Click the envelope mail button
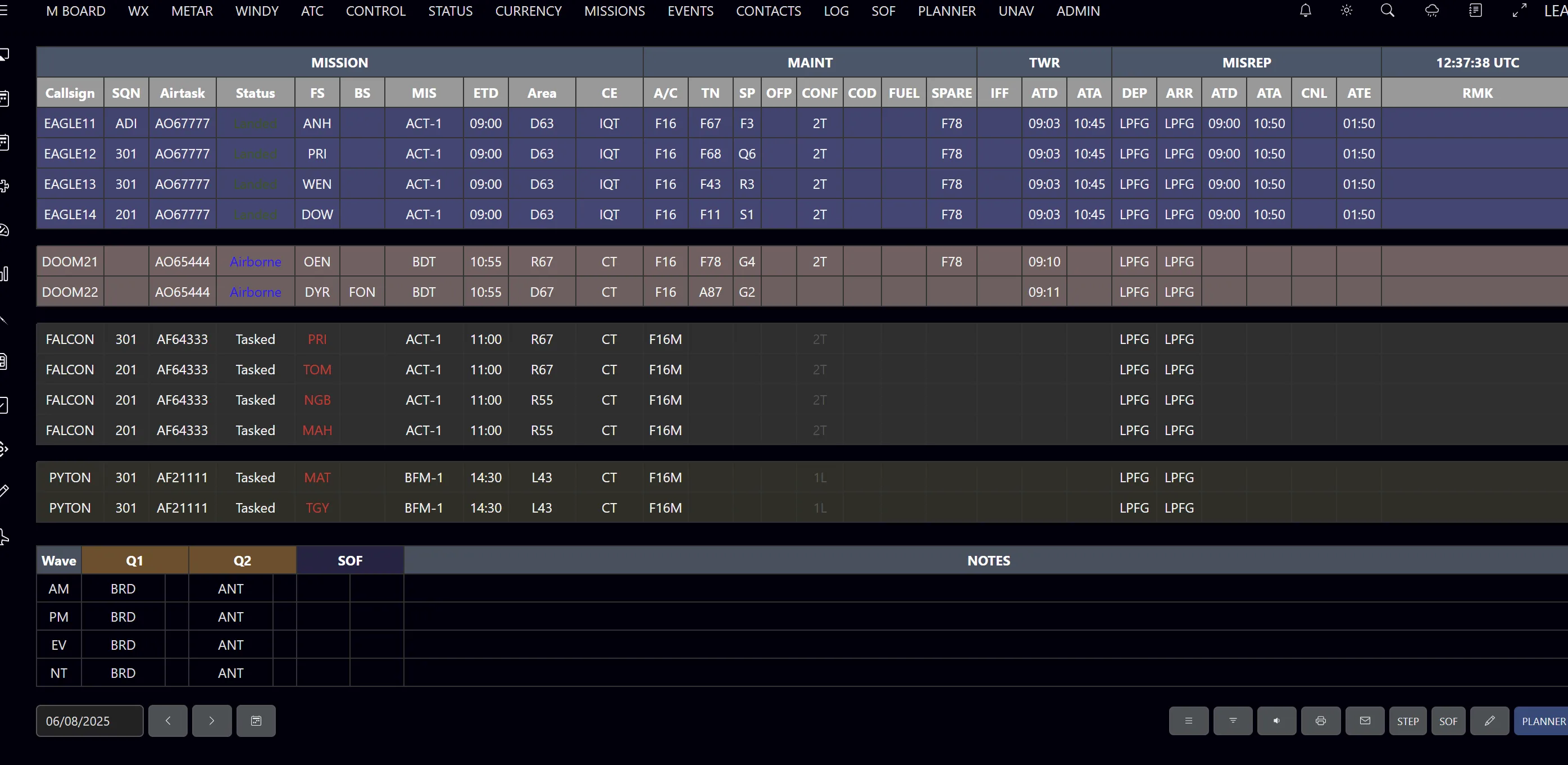The height and width of the screenshot is (765, 1568). [1365, 721]
